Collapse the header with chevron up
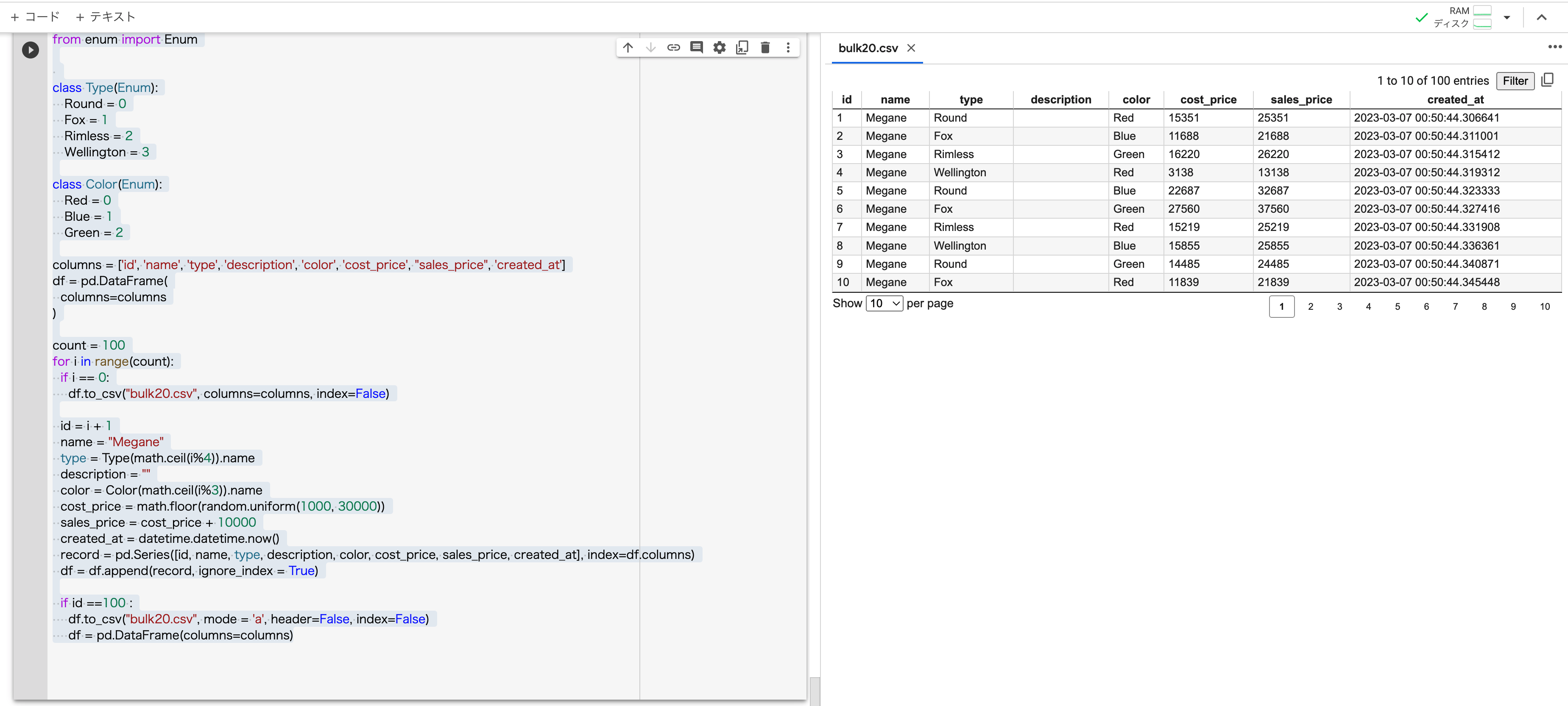Image resolution: width=1568 pixels, height=706 pixels. [1541, 18]
